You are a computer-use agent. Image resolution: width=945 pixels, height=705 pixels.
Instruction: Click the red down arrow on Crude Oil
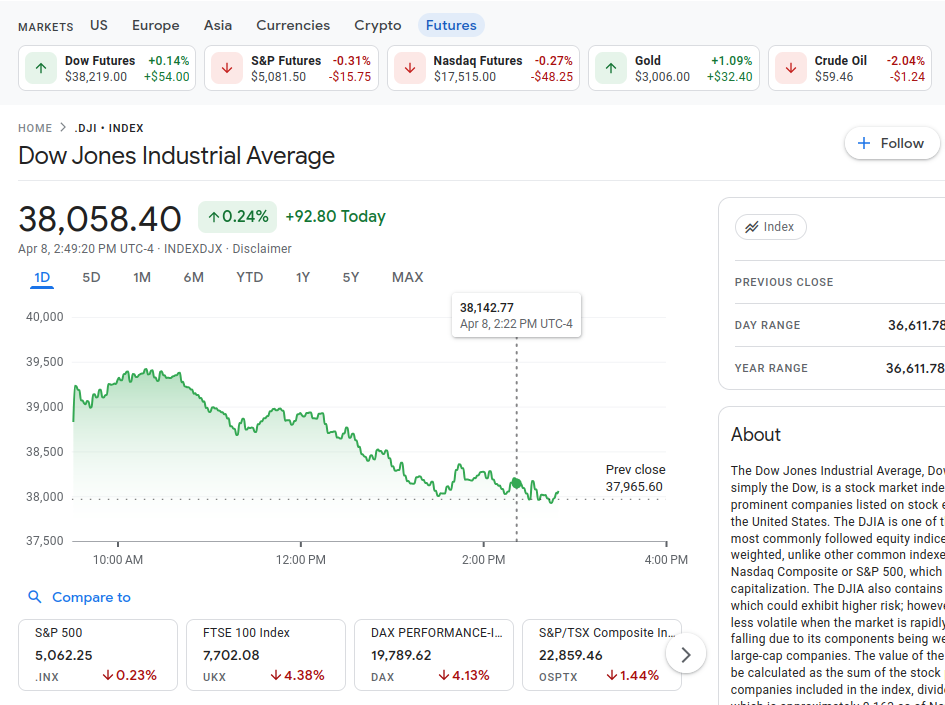pyautogui.click(x=791, y=68)
